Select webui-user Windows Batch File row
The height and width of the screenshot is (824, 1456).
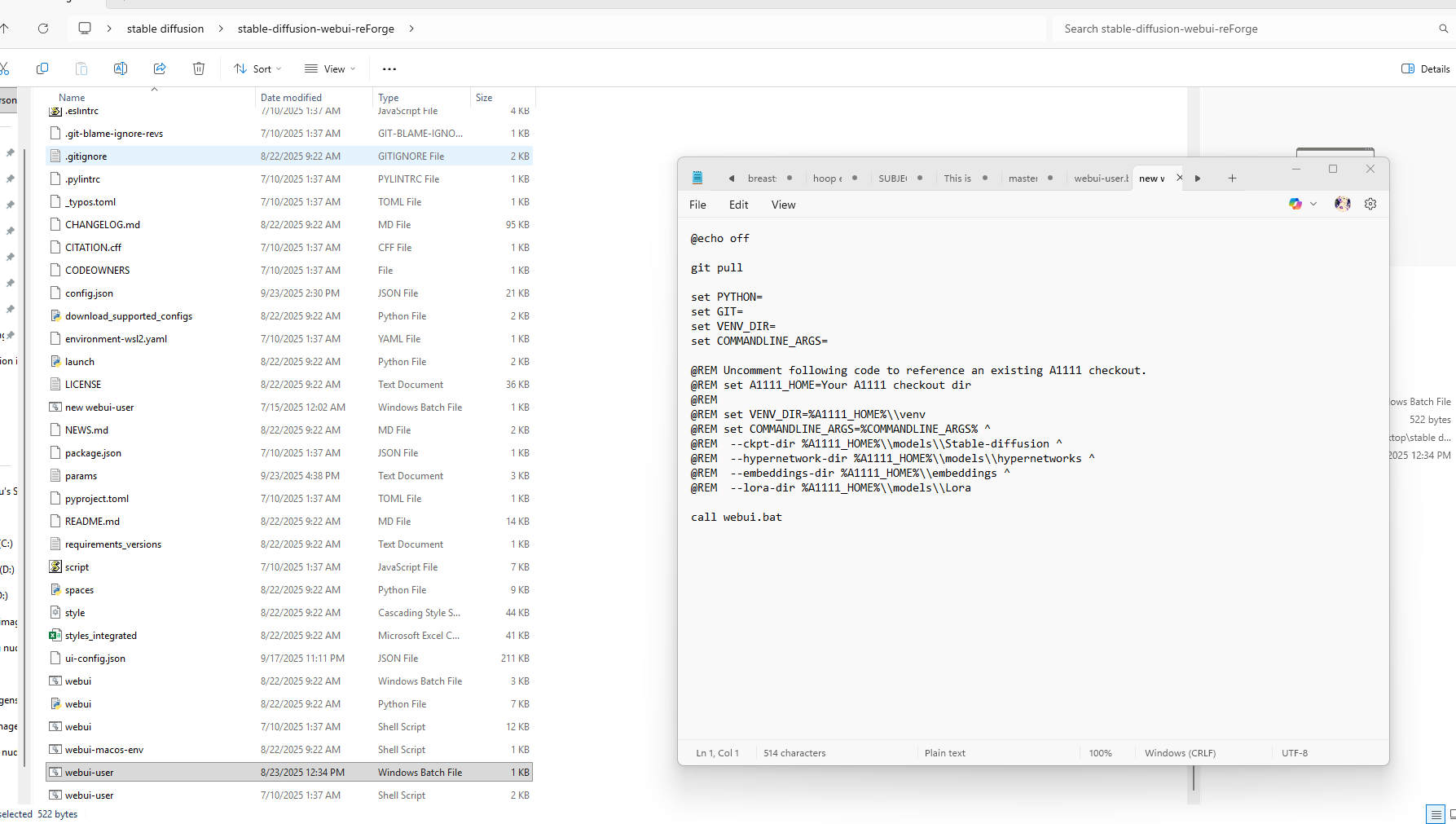289,773
